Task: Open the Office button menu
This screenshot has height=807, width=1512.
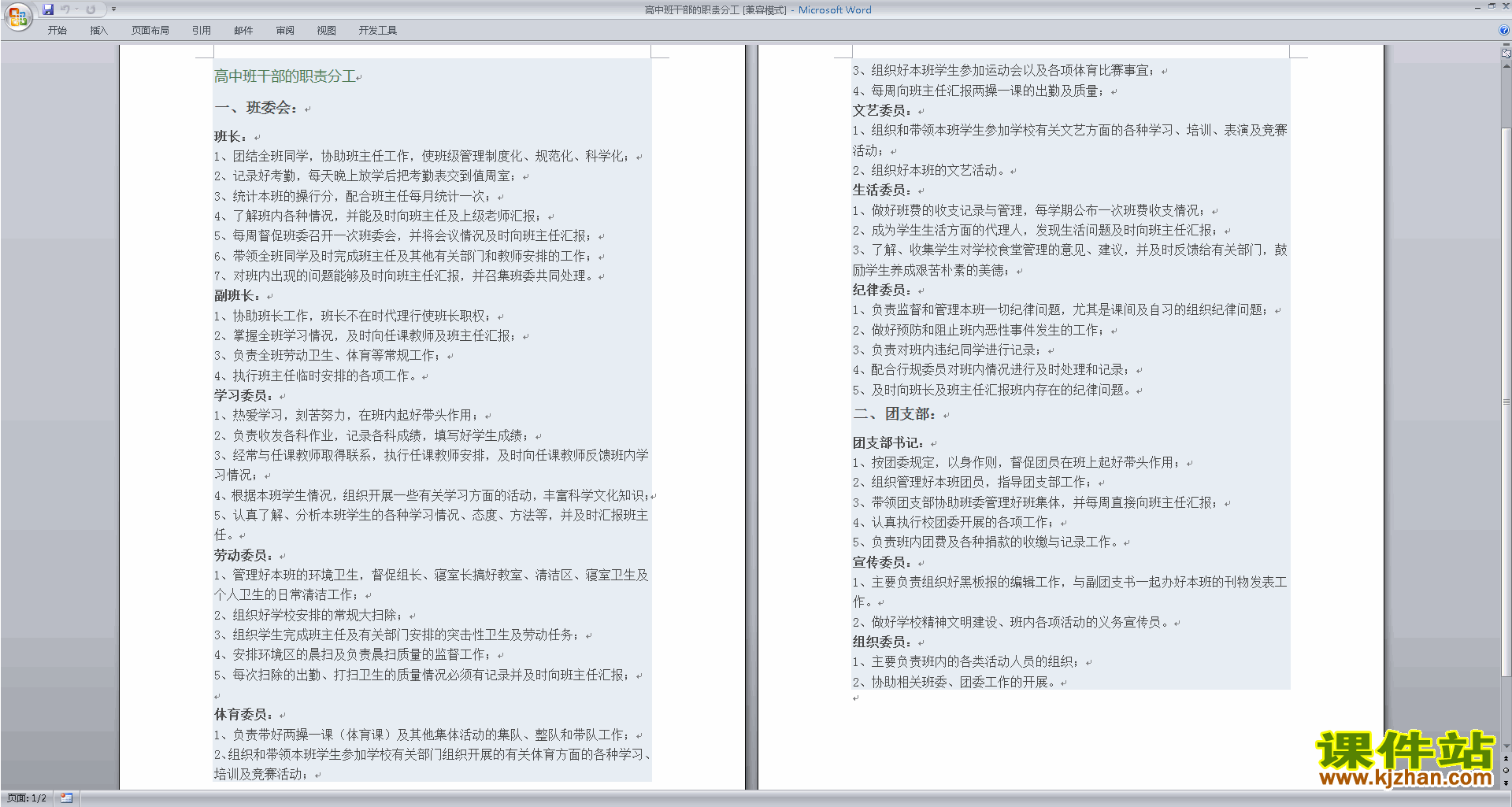Action: (17, 17)
